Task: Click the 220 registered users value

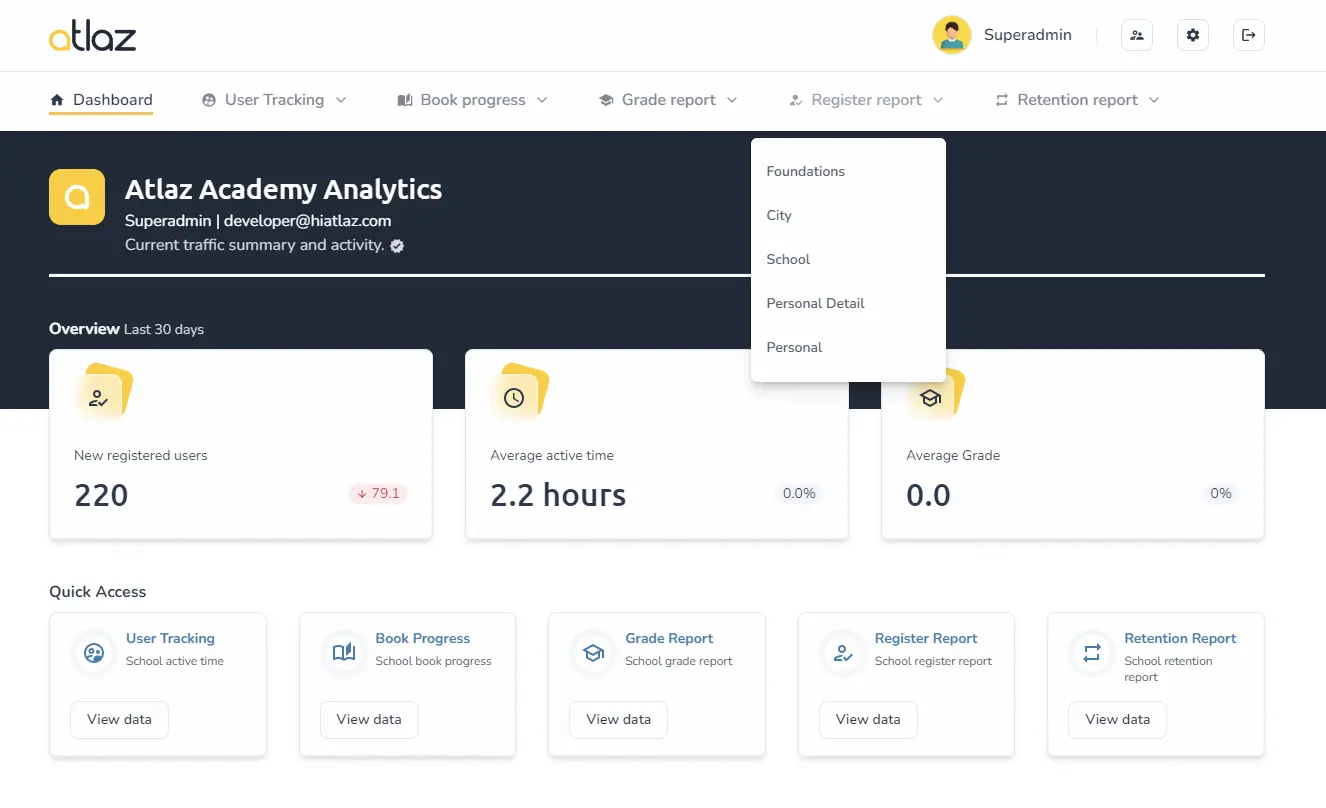Action: [x=101, y=495]
